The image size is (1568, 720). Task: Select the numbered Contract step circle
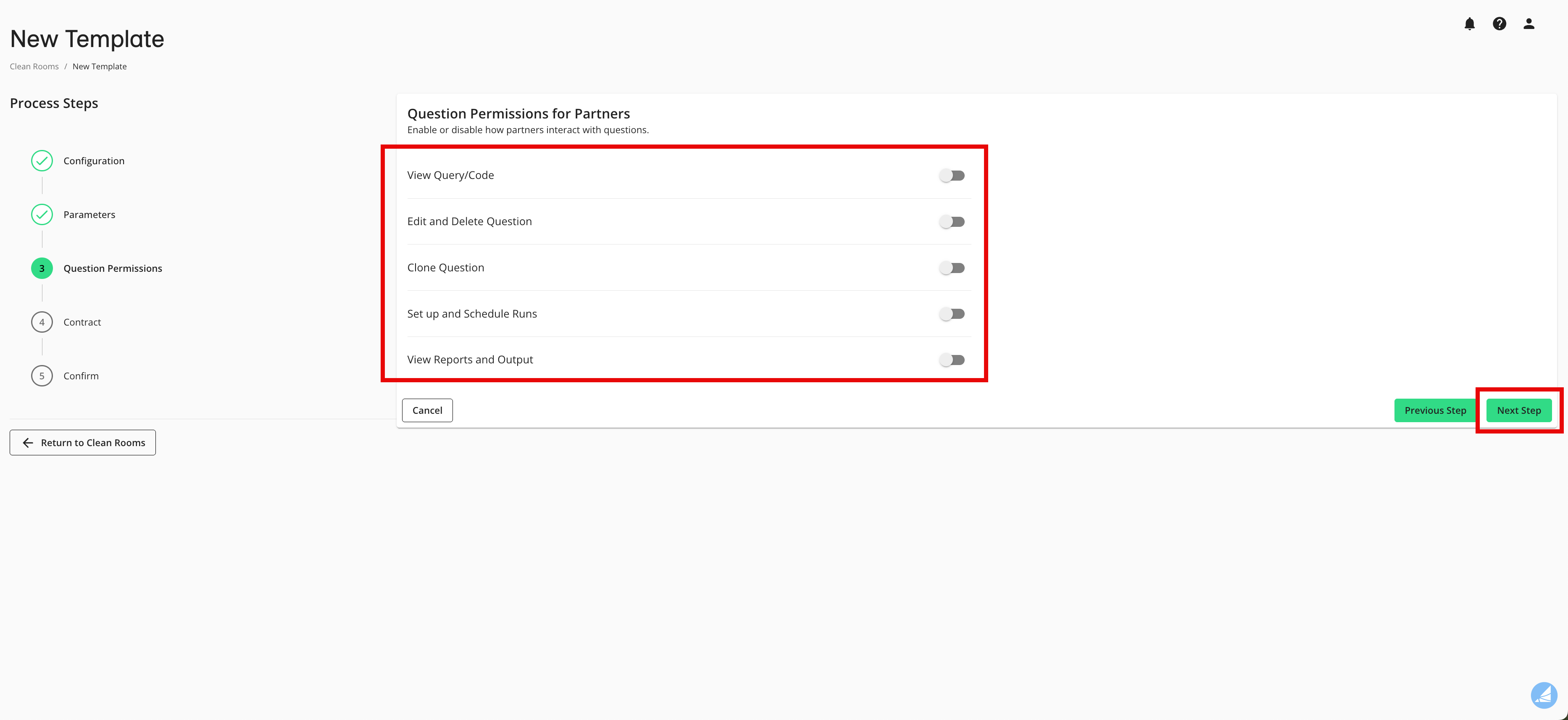tap(42, 322)
